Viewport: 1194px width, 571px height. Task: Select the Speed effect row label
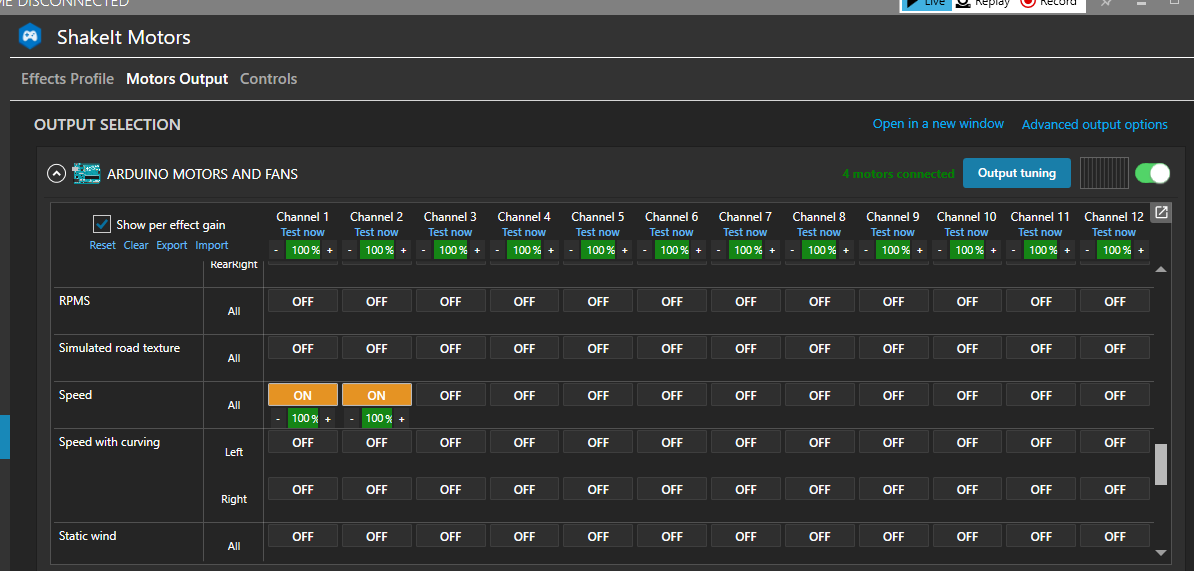75,395
